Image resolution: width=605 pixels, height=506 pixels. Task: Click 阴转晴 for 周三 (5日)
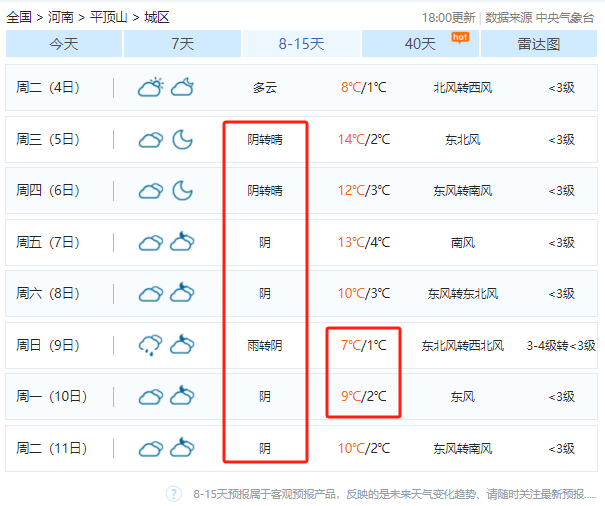[265, 140]
